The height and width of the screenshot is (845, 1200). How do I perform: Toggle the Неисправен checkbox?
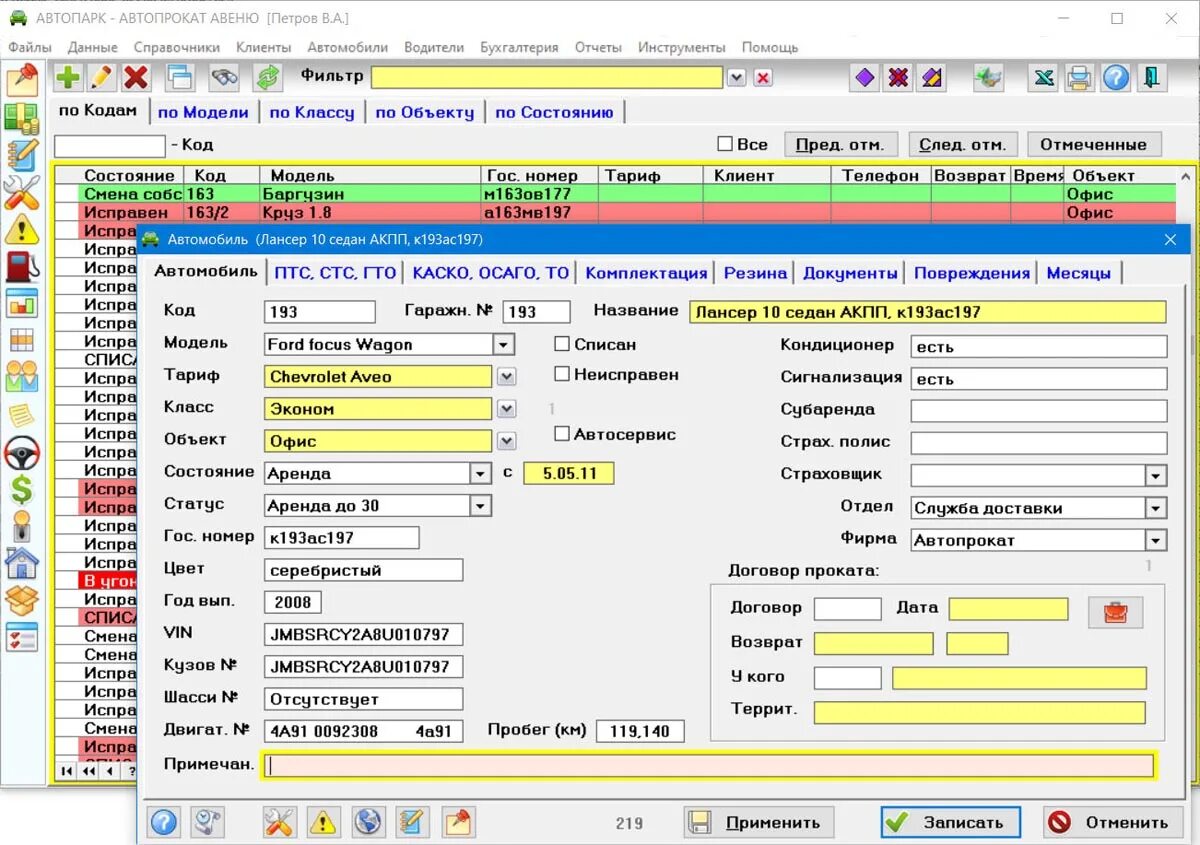click(x=563, y=374)
